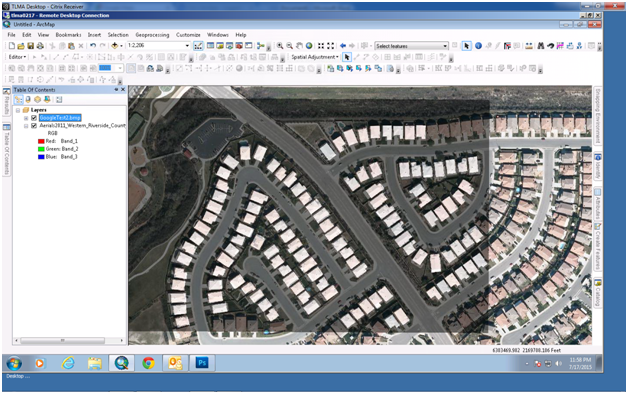This screenshot has height=394, width=628.
Task: Open the Results side tab
Action: tap(6, 102)
